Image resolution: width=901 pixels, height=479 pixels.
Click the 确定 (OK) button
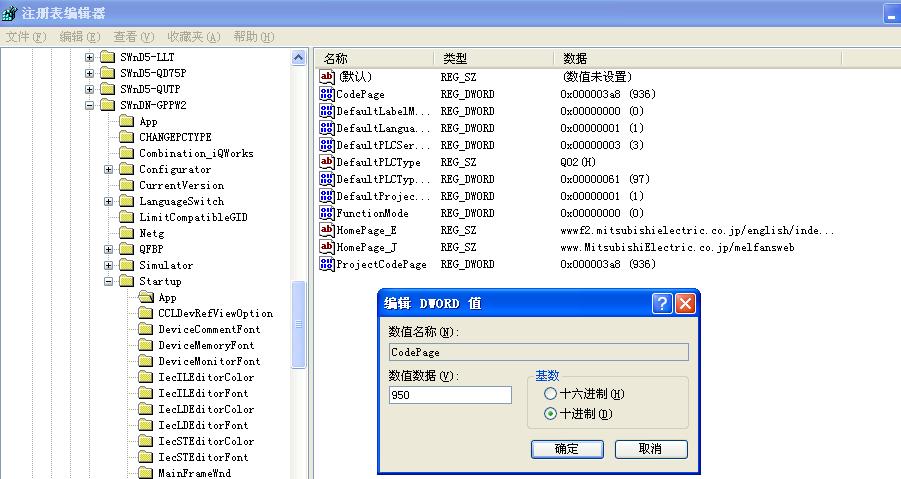click(x=567, y=449)
